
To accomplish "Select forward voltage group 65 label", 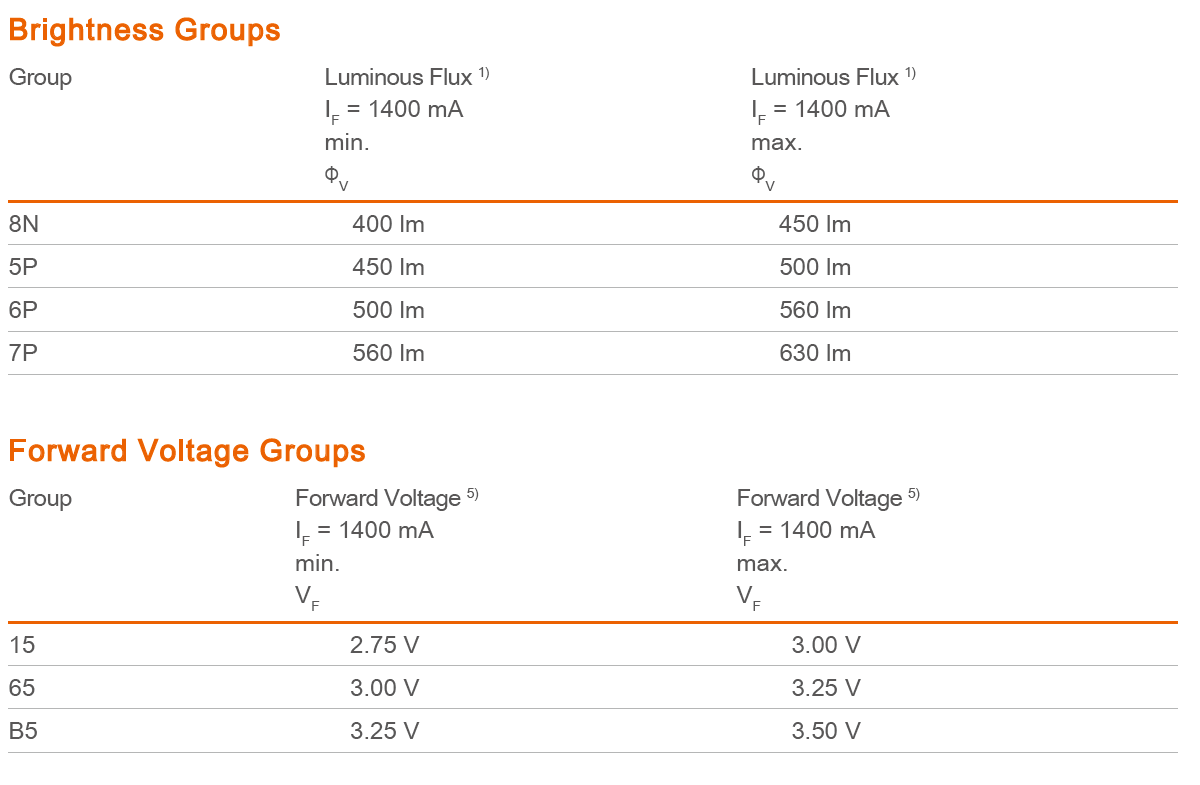I will (x=22, y=688).
